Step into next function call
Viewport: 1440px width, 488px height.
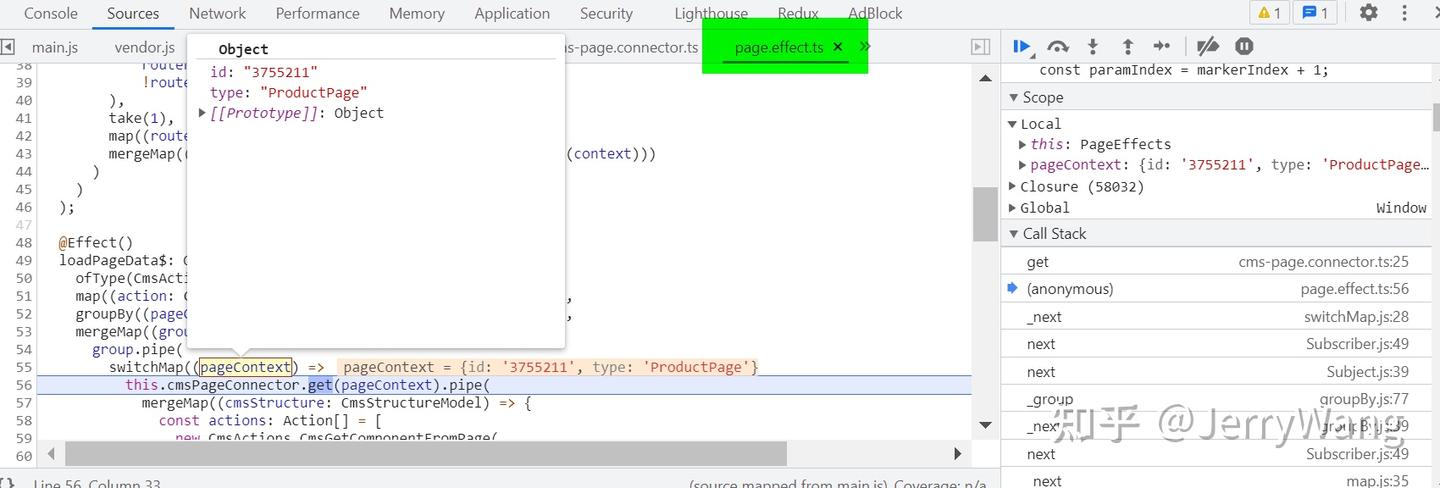(x=1093, y=46)
